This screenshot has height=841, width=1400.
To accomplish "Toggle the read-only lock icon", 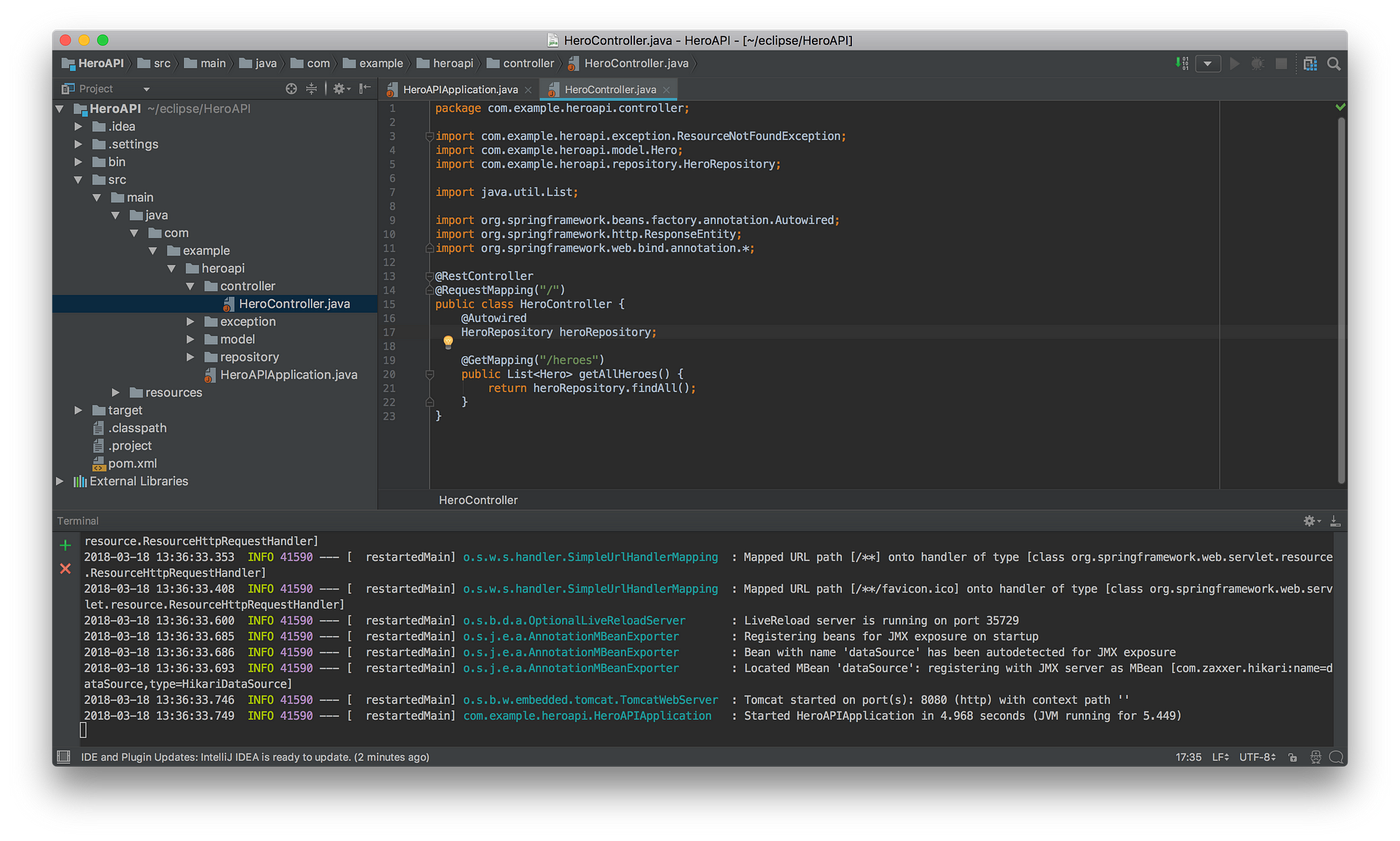I will coord(1293,757).
